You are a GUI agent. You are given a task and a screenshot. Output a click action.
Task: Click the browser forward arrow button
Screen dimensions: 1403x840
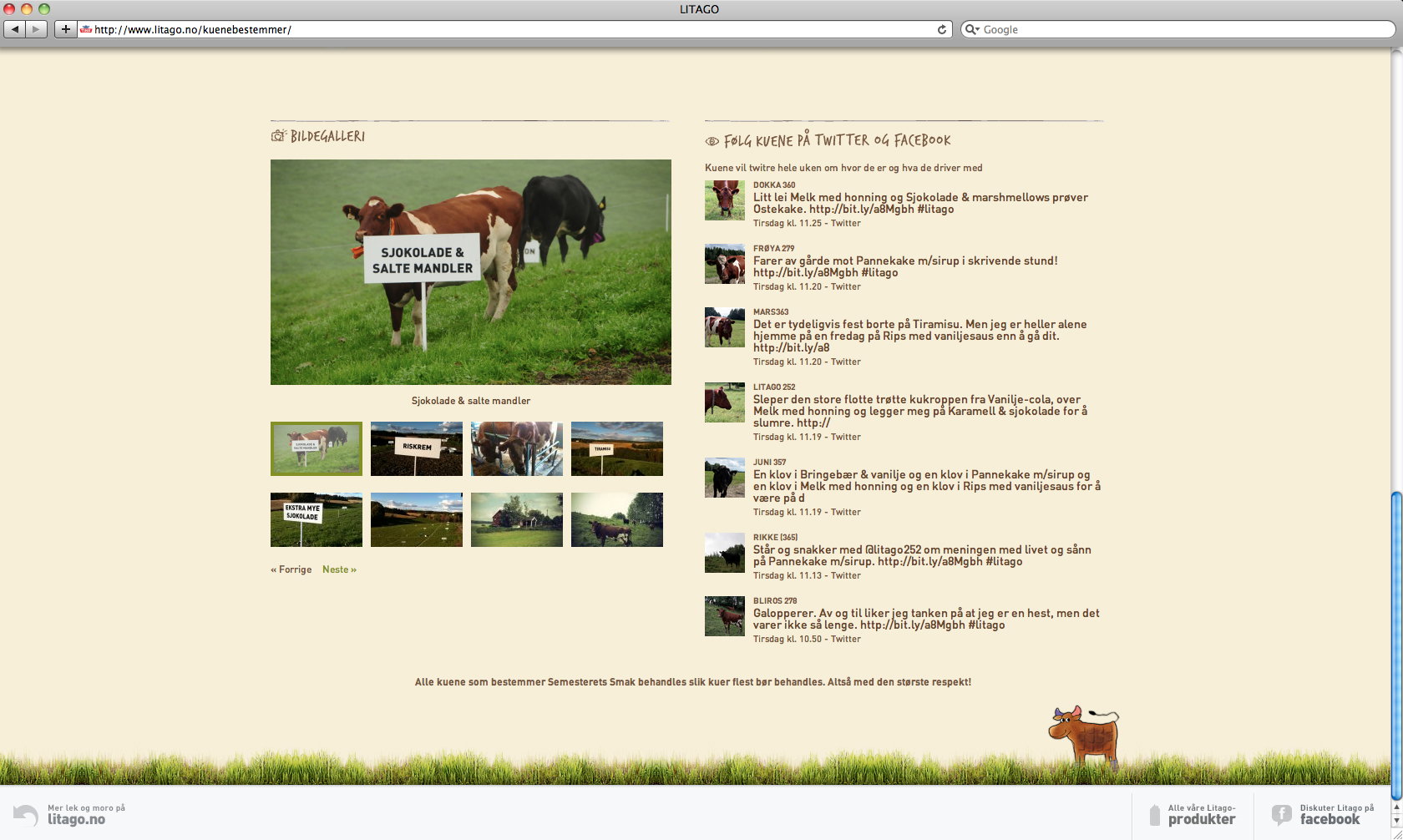(x=36, y=29)
